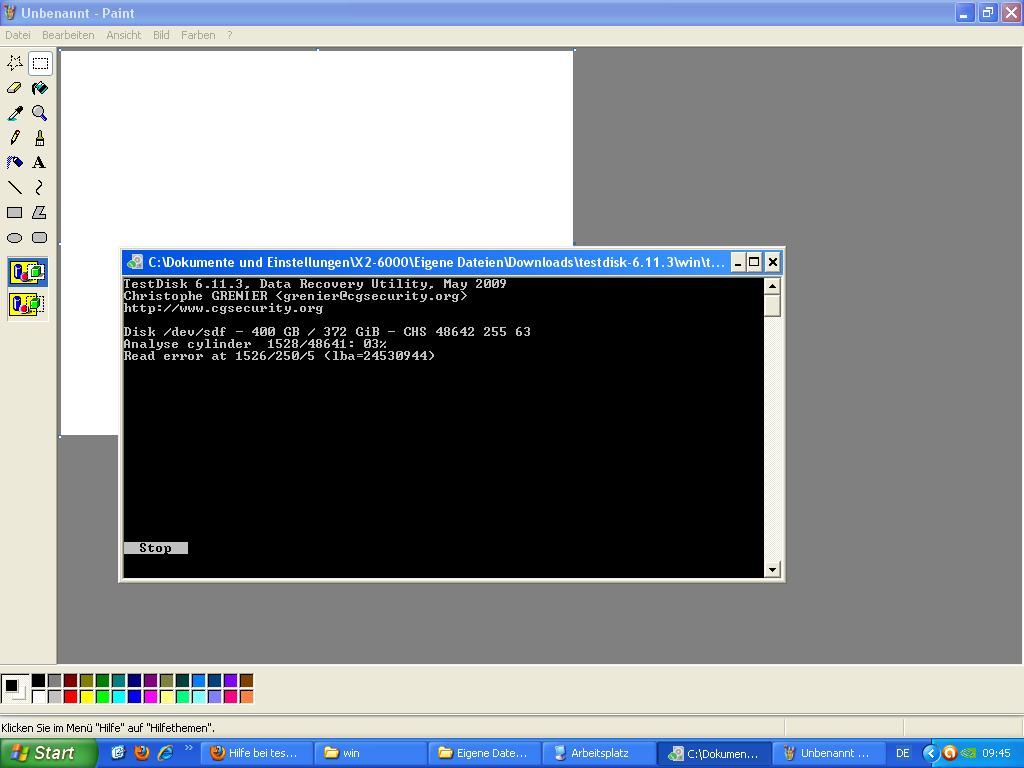The height and width of the screenshot is (768, 1024).
Task: Choose the Airbrush tool
Action: [15, 163]
